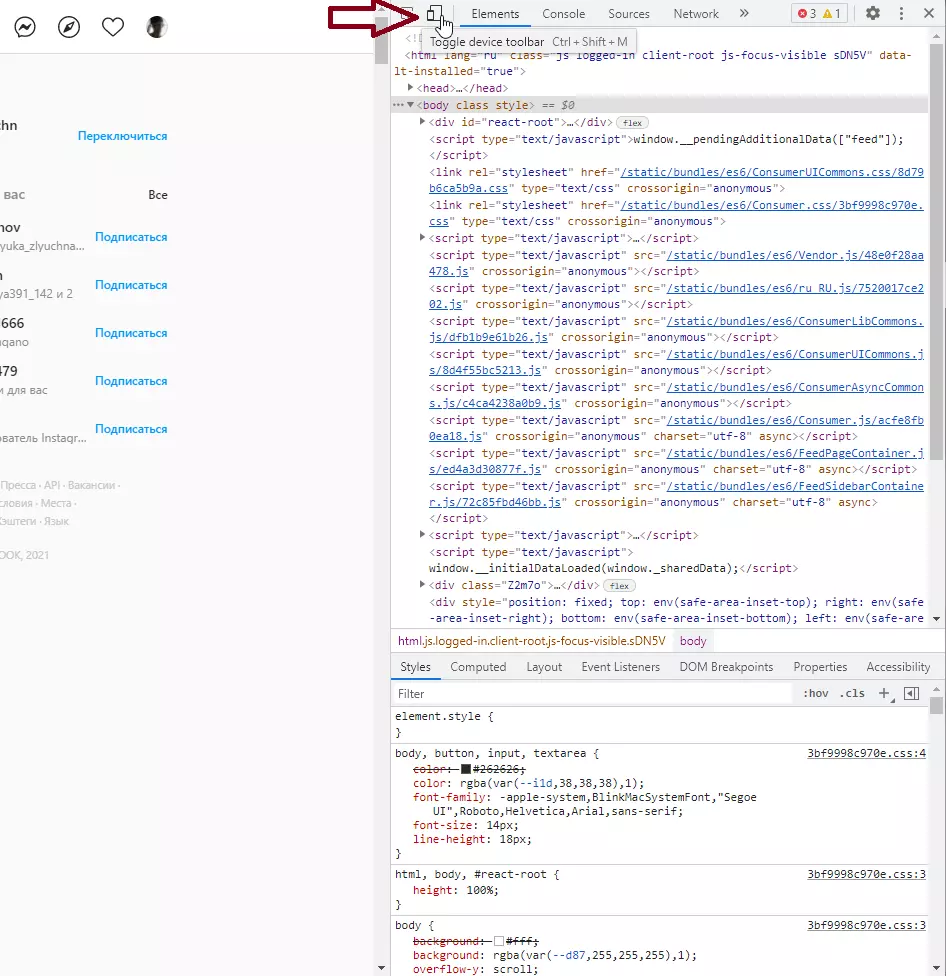Switch to the Console tab
This screenshot has width=946, height=976.
pos(563,14)
